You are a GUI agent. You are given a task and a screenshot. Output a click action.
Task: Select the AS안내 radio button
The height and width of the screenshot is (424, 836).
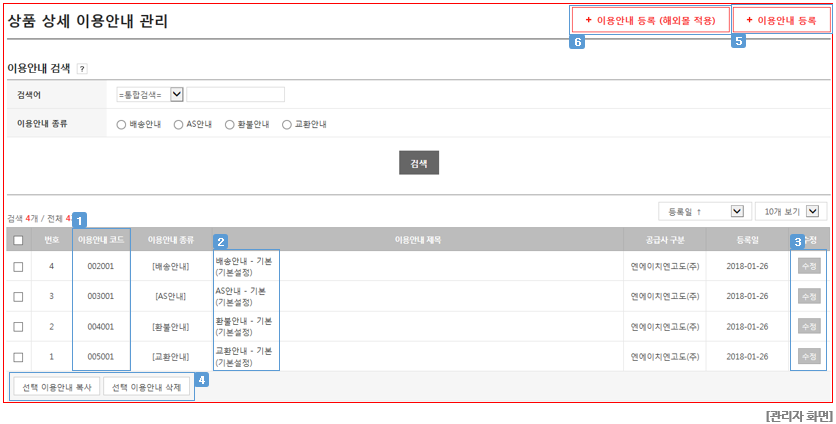click(x=179, y=125)
